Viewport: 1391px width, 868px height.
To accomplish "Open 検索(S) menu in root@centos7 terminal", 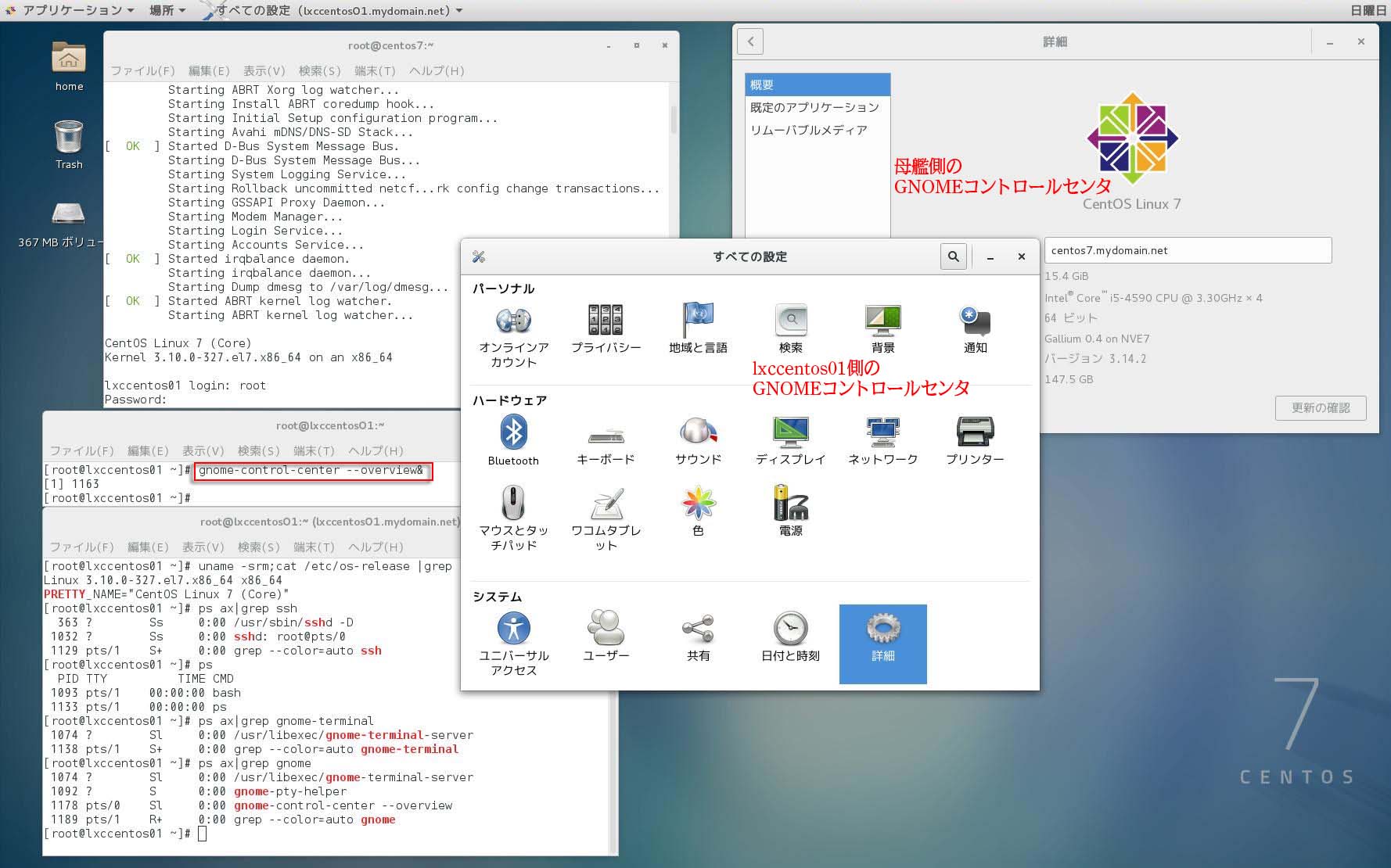I will click(x=319, y=70).
